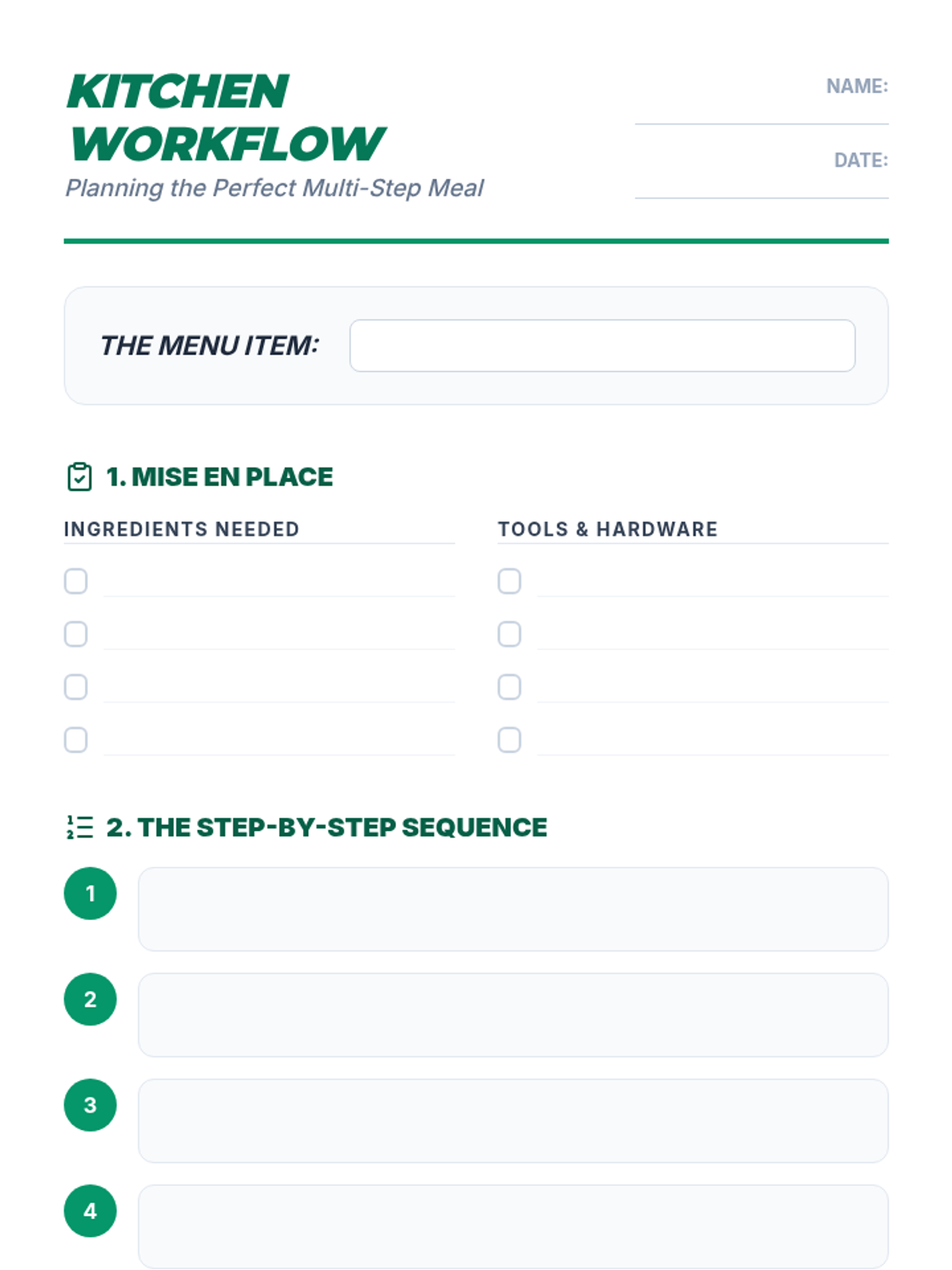952x1270 pixels.
Task: Click the green step 2 circle
Action: tap(90, 999)
